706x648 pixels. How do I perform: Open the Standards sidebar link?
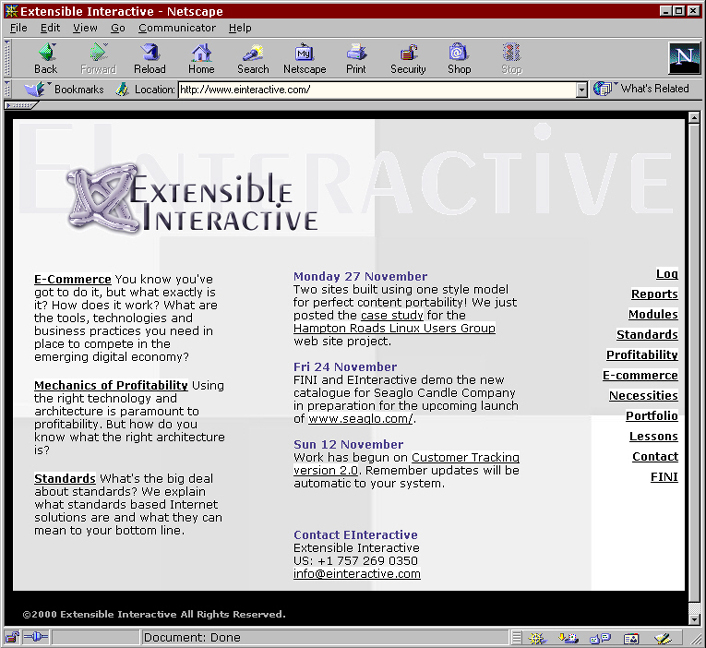point(647,335)
